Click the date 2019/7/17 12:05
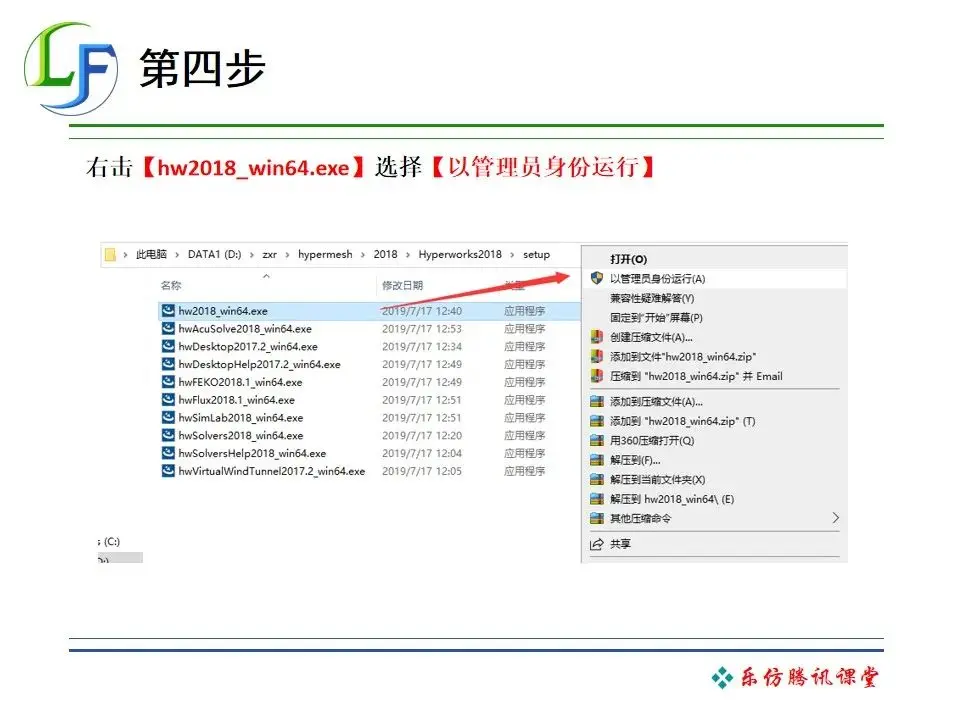Viewport: 960px width, 720px height. 422,471
